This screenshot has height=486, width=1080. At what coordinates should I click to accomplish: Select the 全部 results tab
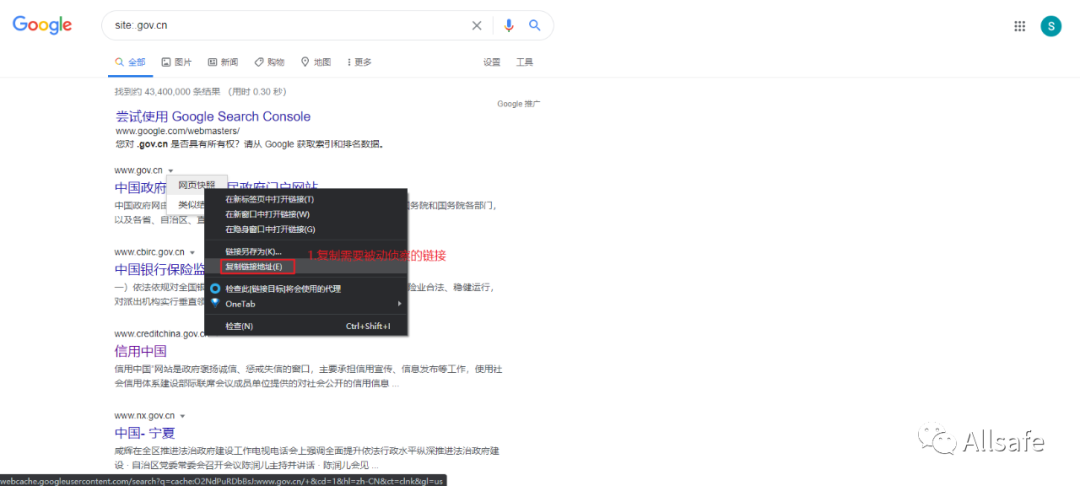[x=129, y=62]
